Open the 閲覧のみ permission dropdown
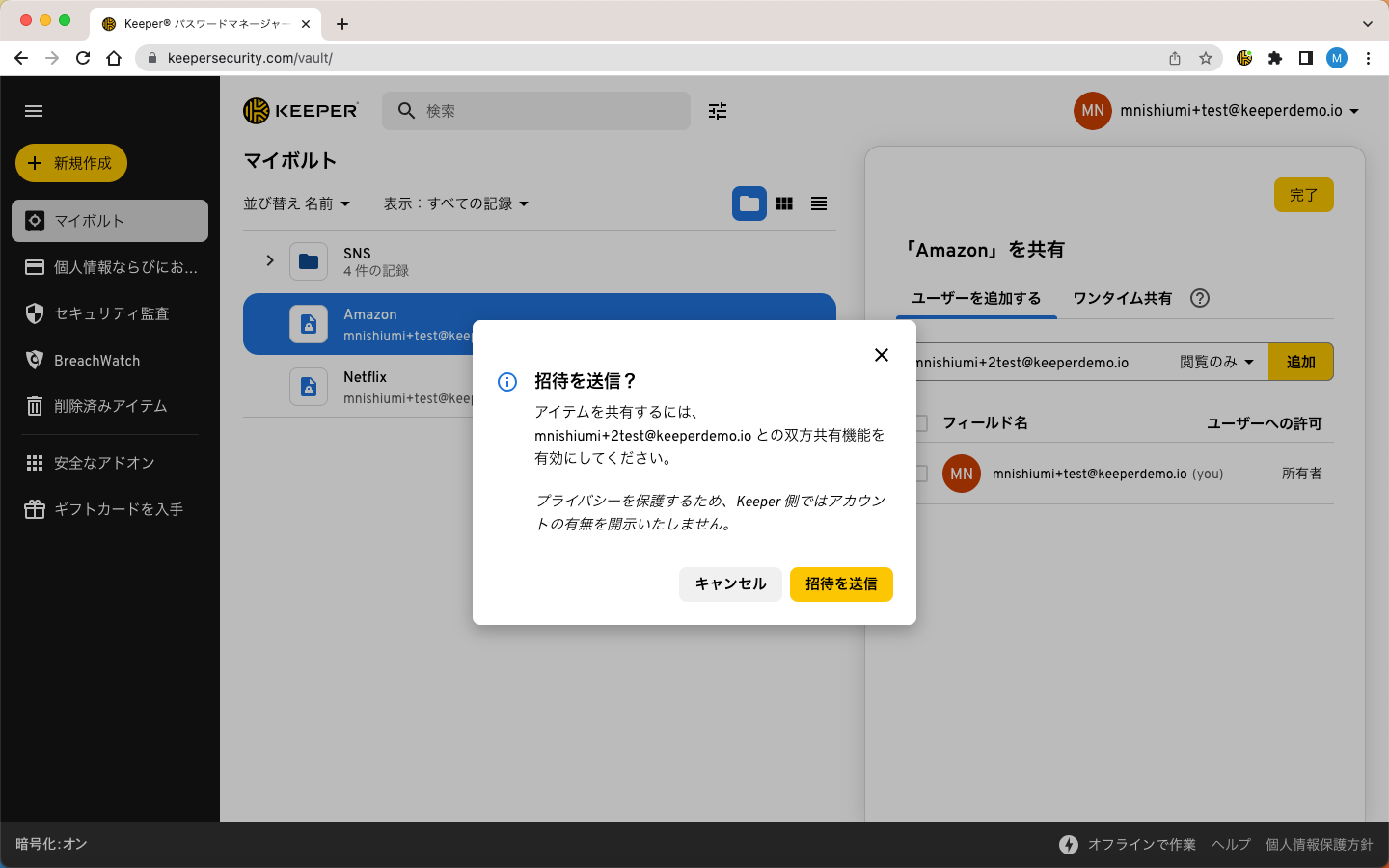Viewport: 1389px width, 868px height. [1216, 362]
